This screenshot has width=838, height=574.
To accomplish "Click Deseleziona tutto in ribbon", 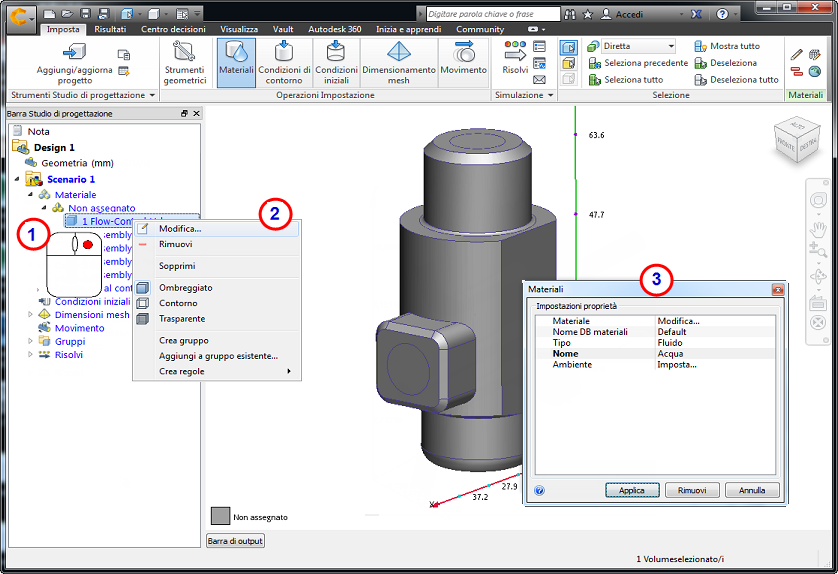I will (736, 80).
